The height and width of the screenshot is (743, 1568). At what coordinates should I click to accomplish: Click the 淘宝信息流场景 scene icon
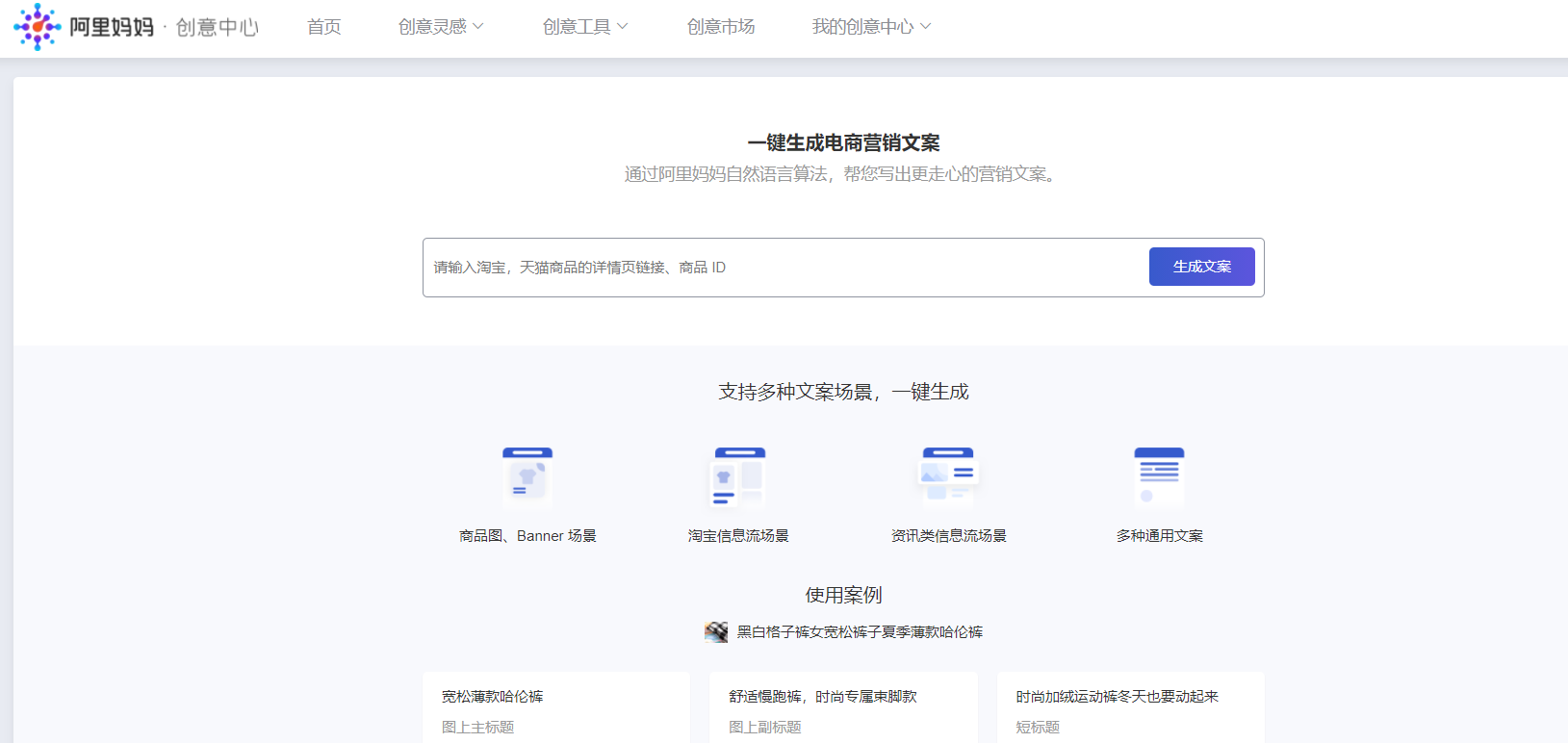coord(738,477)
